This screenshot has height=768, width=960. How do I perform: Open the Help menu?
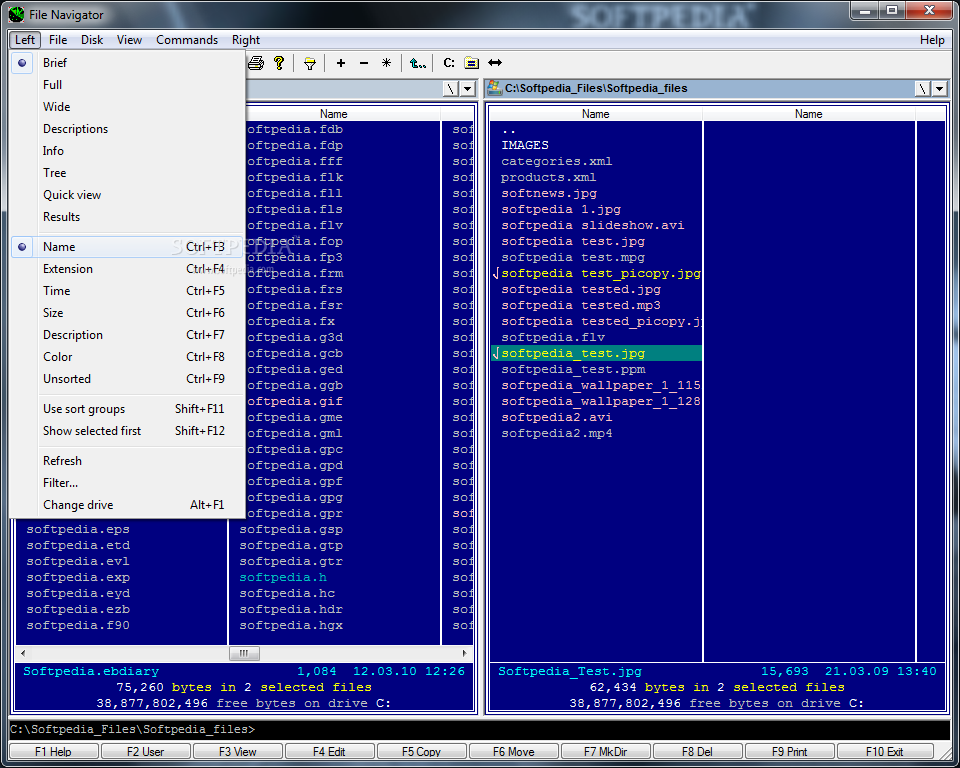(932, 40)
